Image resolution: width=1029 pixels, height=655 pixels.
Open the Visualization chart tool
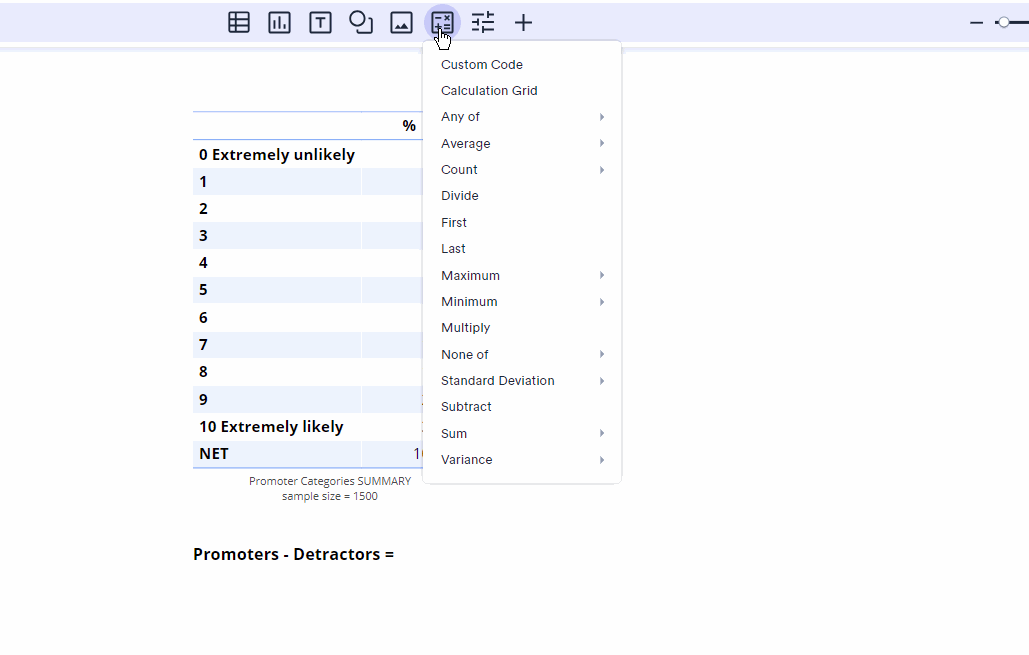point(279,22)
